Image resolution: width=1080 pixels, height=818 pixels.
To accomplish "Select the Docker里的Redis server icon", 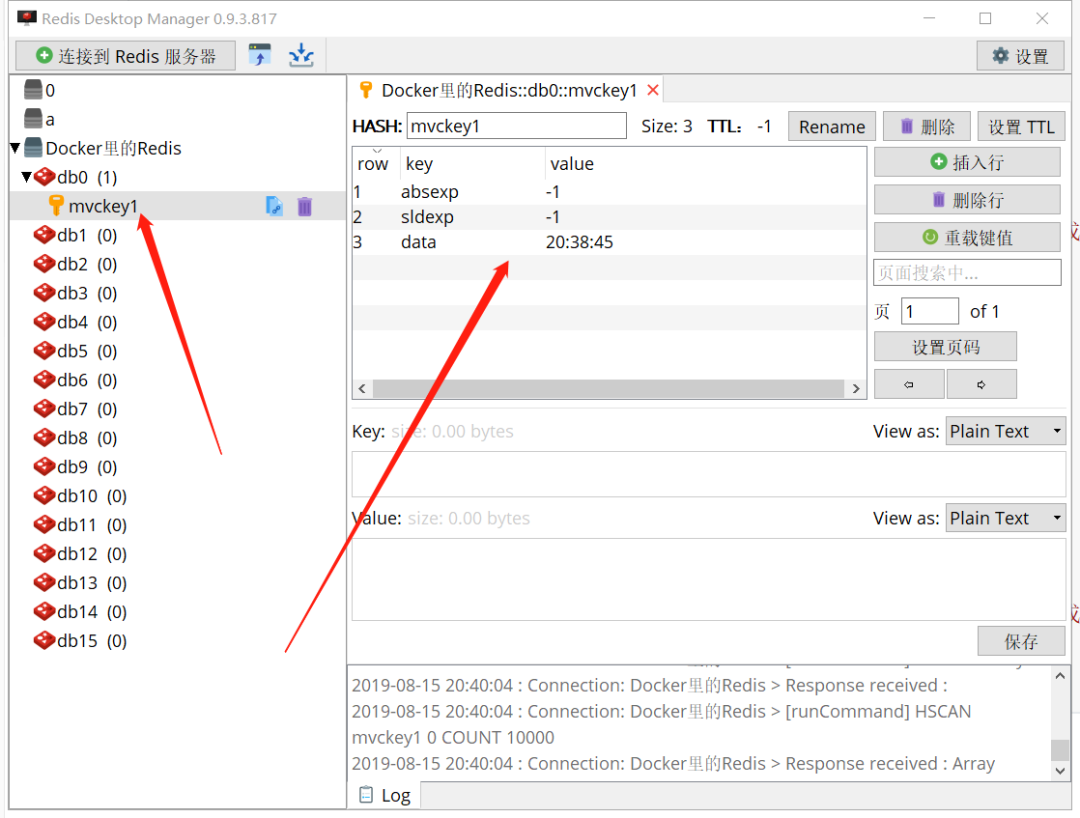I will 33,147.
